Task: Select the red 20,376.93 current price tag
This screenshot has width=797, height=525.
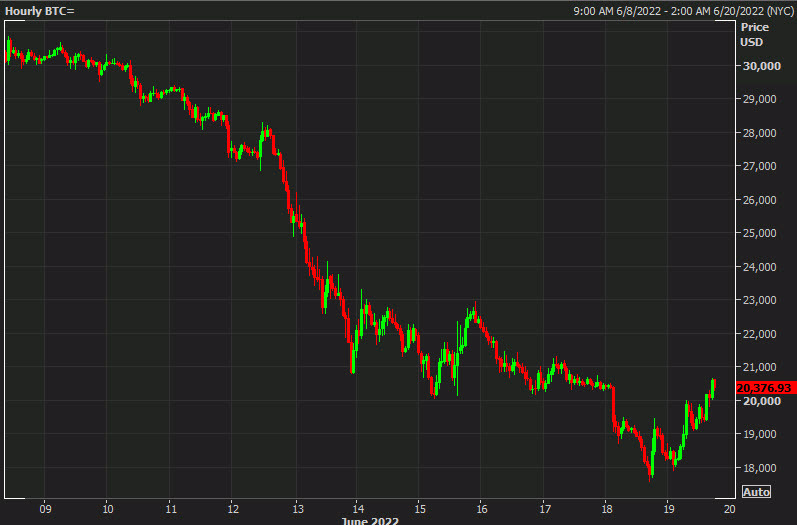Action: [x=764, y=388]
